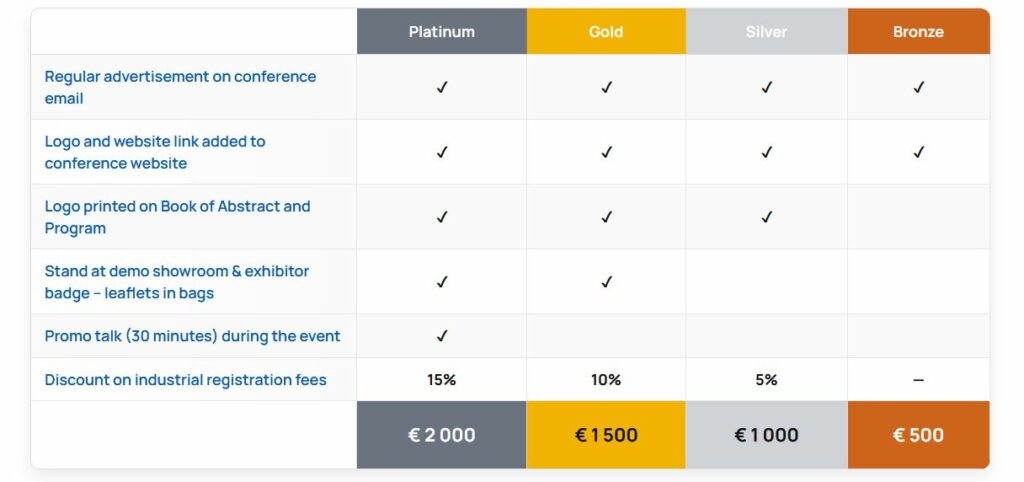The width and height of the screenshot is (1024, 482).
Task: Click the 15% Platinum discount cell
Action: coord(441,380)
